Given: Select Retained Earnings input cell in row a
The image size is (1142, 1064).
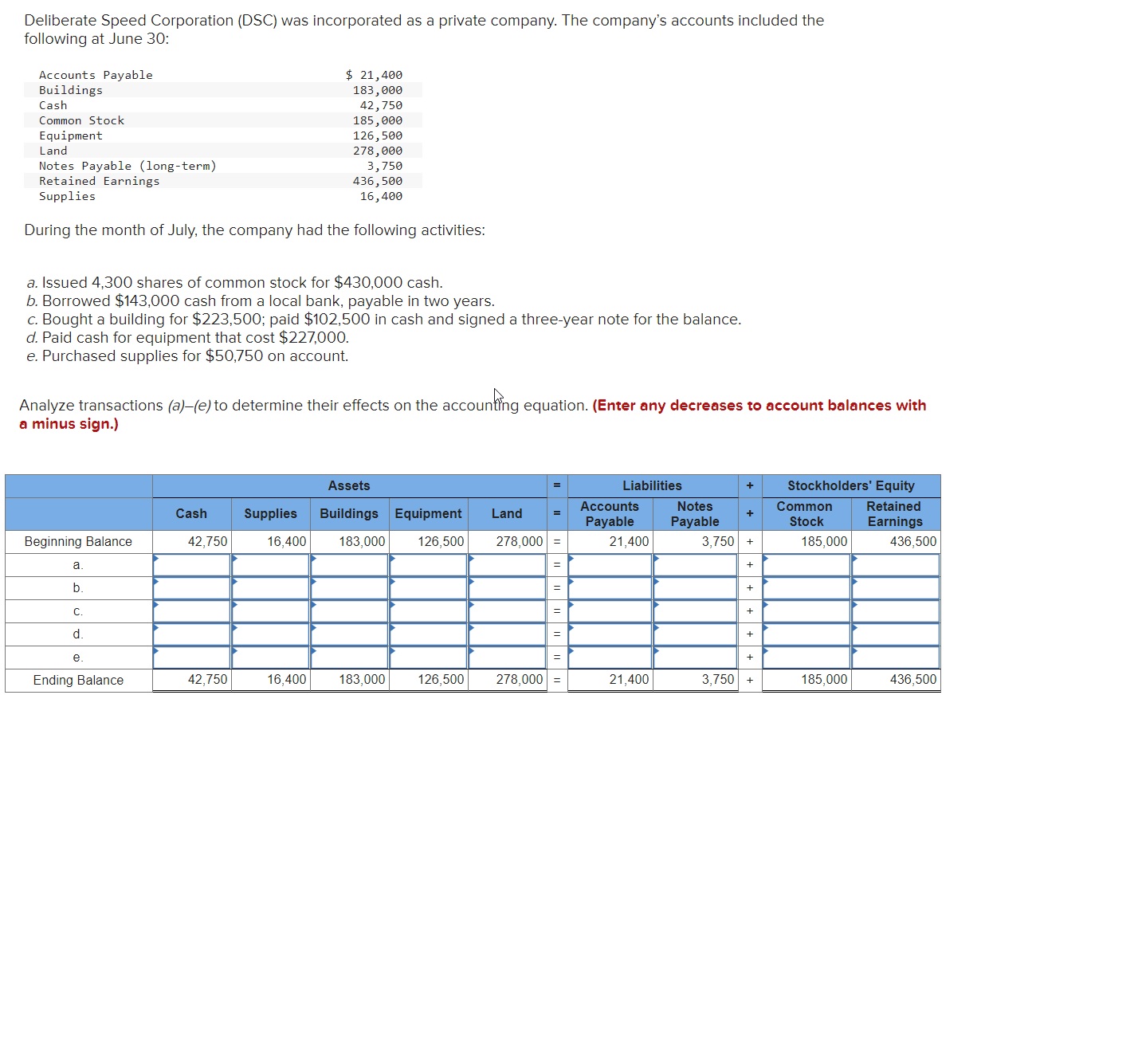Looking at the screenshot, I should coord(896,565).
